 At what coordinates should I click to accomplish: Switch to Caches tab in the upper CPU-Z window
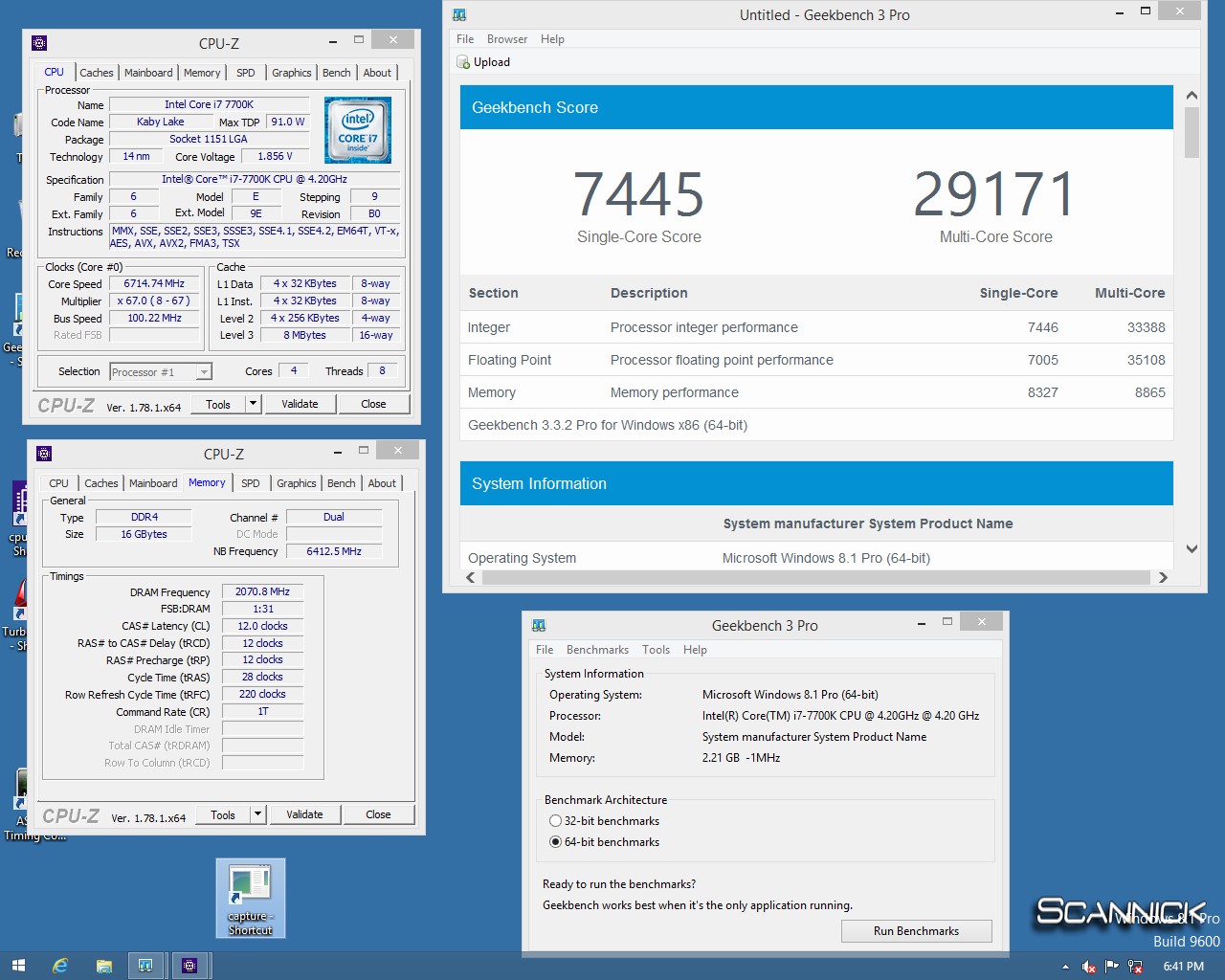point(97,73)
